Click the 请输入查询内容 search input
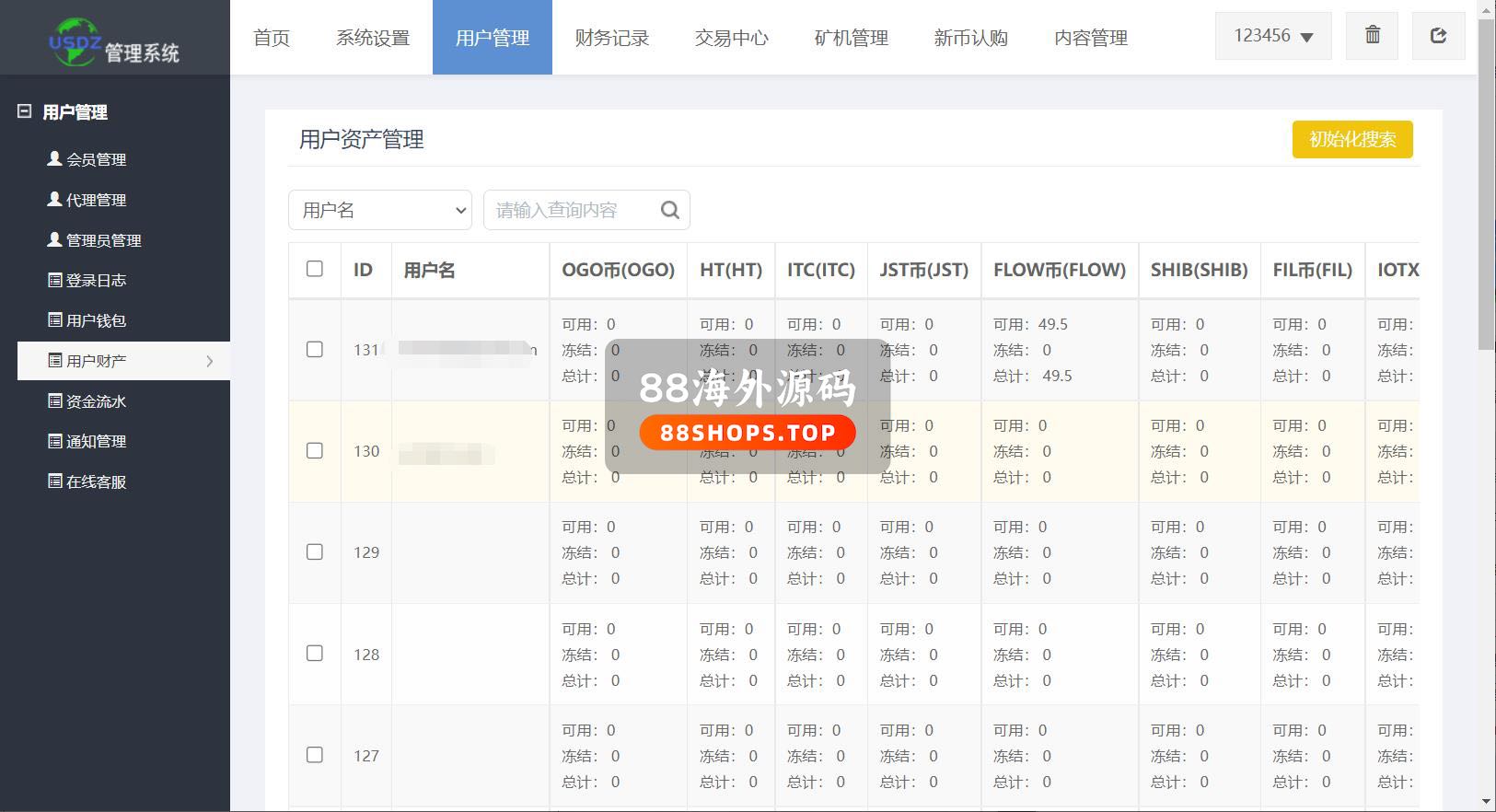1496x812 pixels. [x=571, y=210]
